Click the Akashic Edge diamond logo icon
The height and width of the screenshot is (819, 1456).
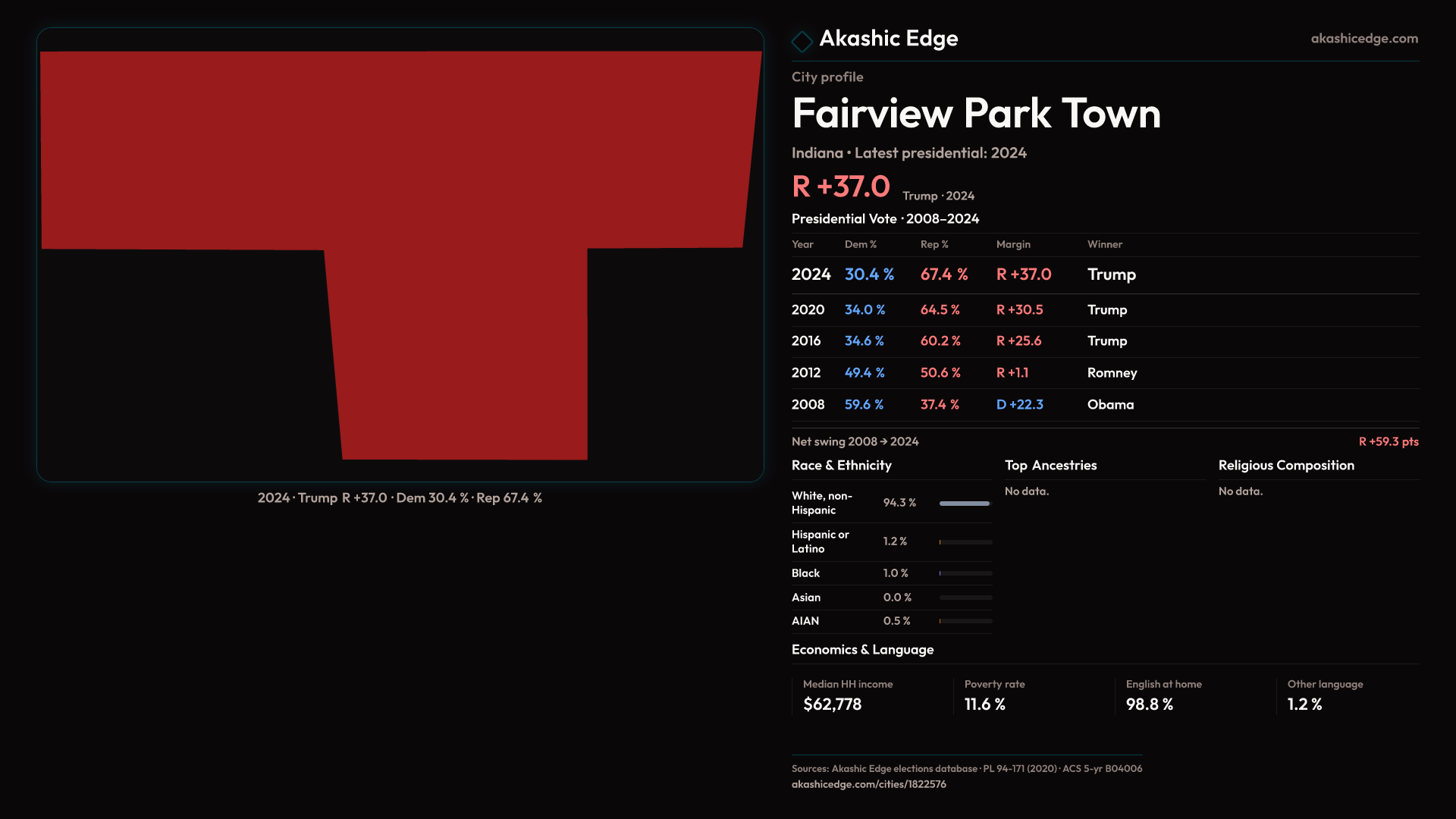(802, 41)
